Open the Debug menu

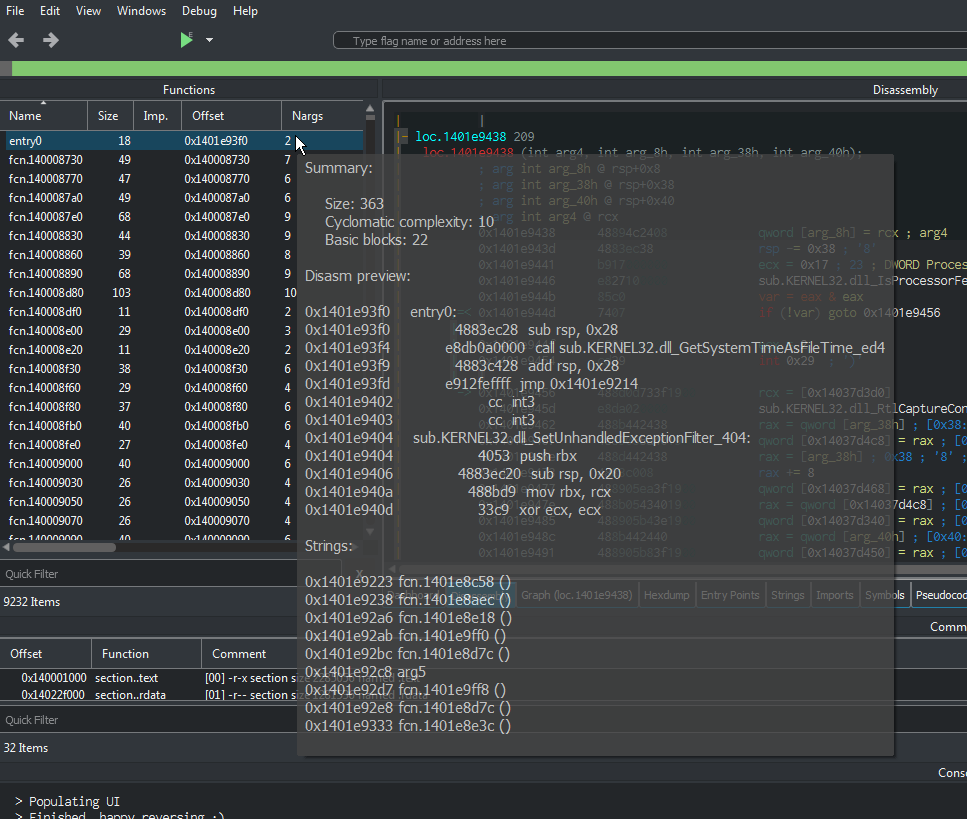click(x=199, y=11)
